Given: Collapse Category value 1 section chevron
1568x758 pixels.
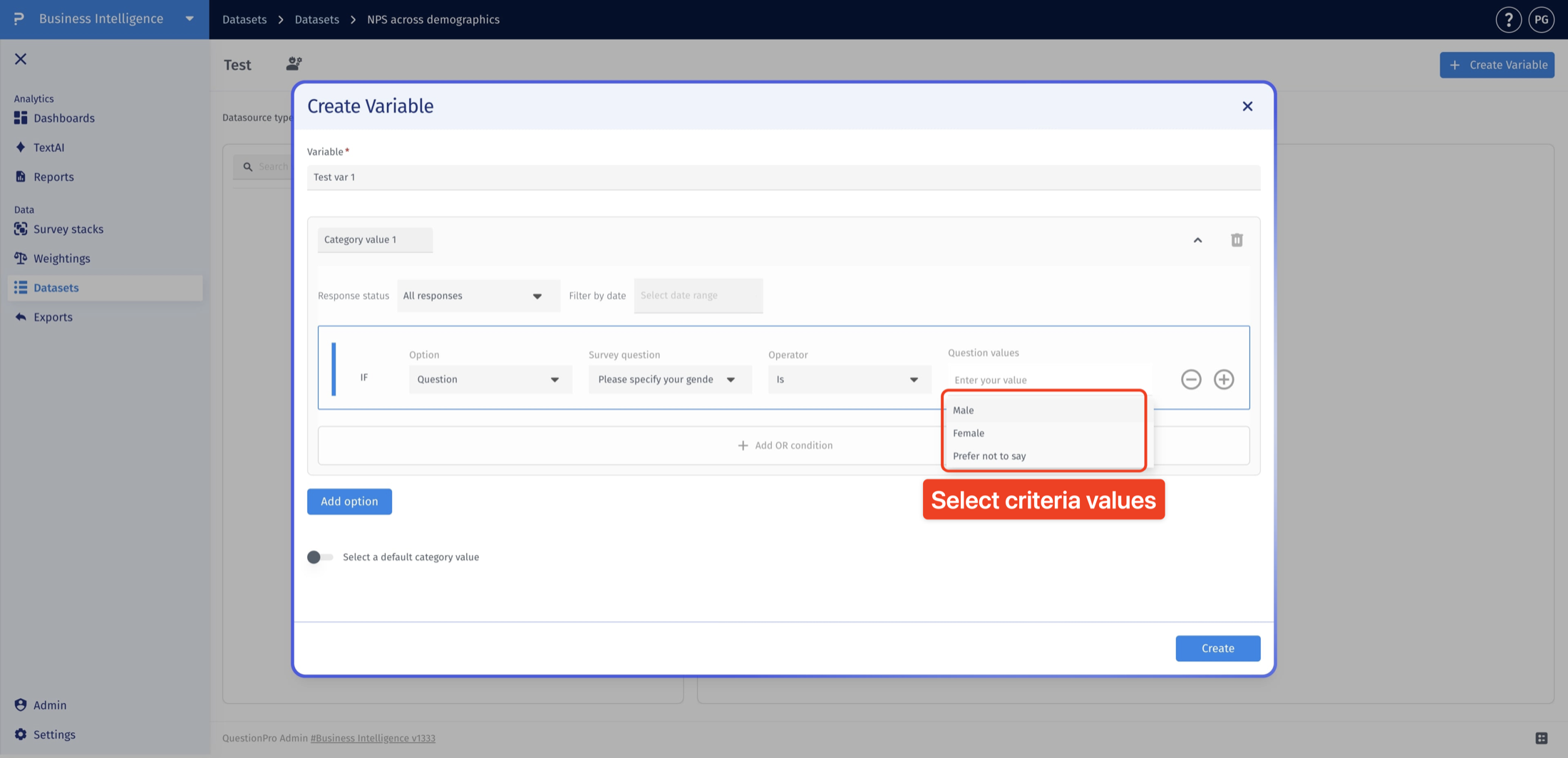Looking at the screenshot, I should [1197, 240].
